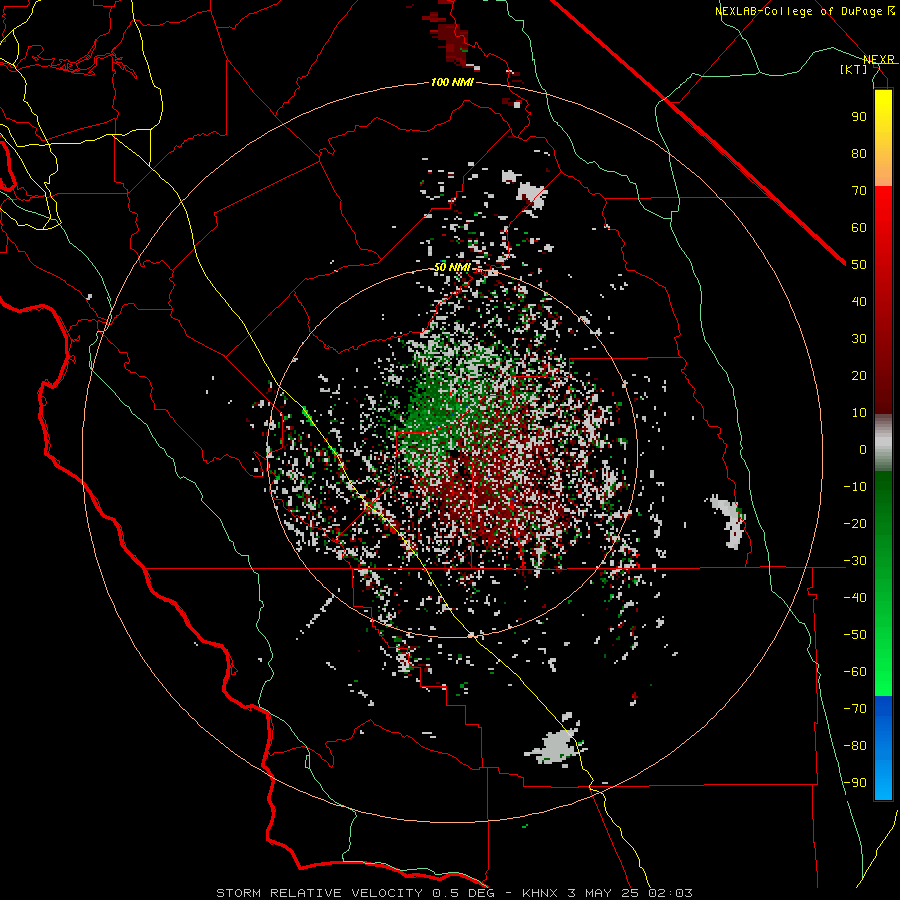
Task: Select the -40 value on velocity scale
Action: pyautogui.click(x=855, y=598)
